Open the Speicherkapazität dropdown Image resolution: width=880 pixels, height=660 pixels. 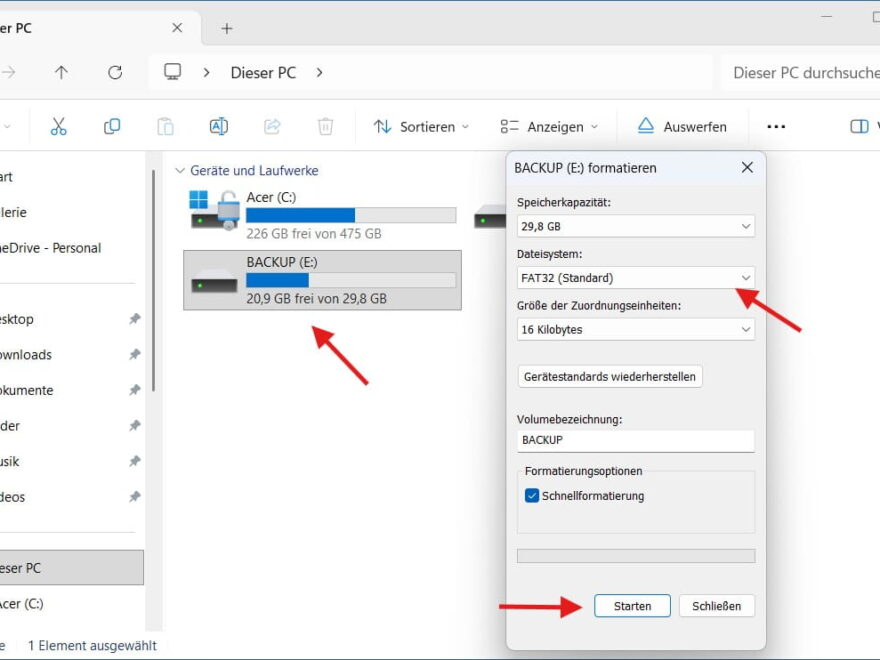(x=635, y=226)
